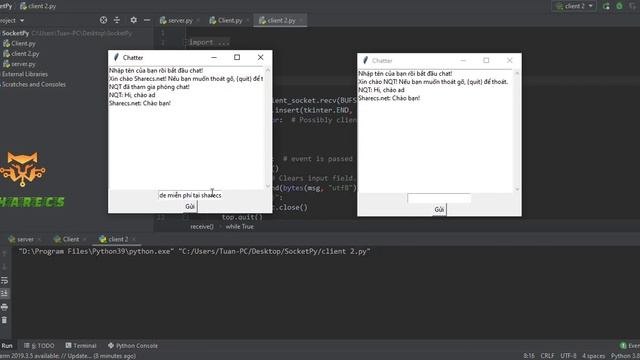
Task: Click the down arrow in Run toolbar
Action: click(x=4, y=267)
